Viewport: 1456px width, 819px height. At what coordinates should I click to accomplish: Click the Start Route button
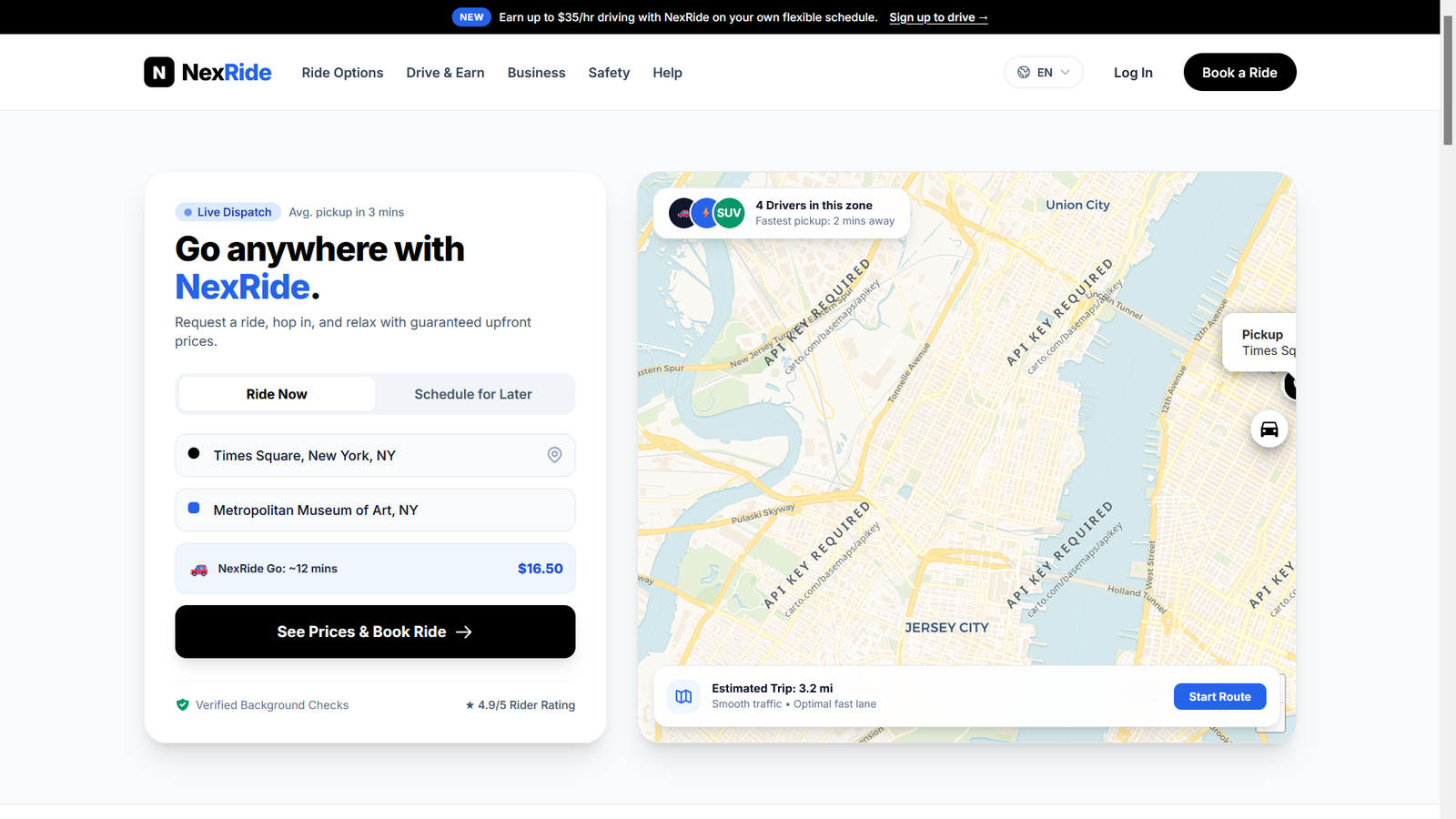tap(1219, 696)
